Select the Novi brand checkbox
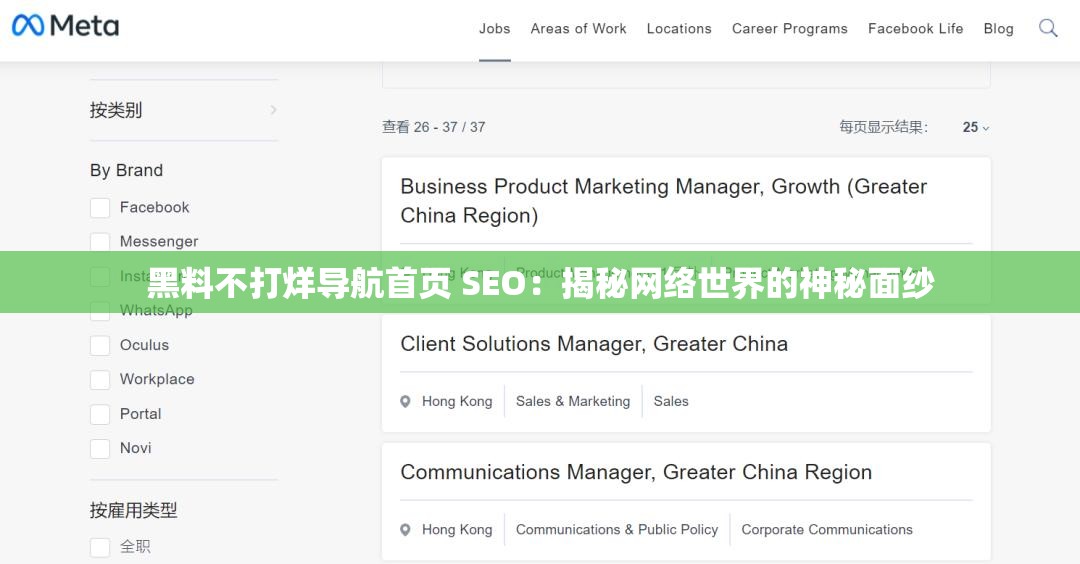 pos(100,449)
